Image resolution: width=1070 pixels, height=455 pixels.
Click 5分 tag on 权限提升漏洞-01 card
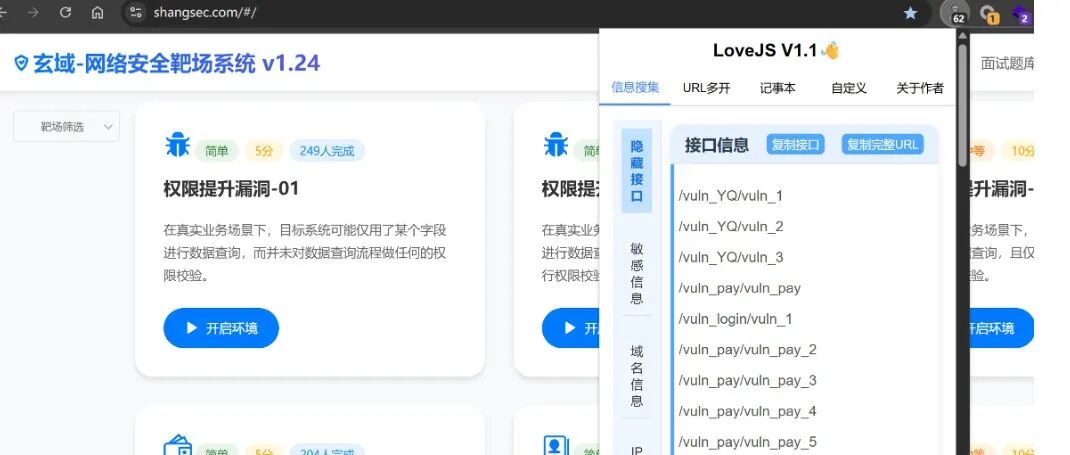(264, 151)
